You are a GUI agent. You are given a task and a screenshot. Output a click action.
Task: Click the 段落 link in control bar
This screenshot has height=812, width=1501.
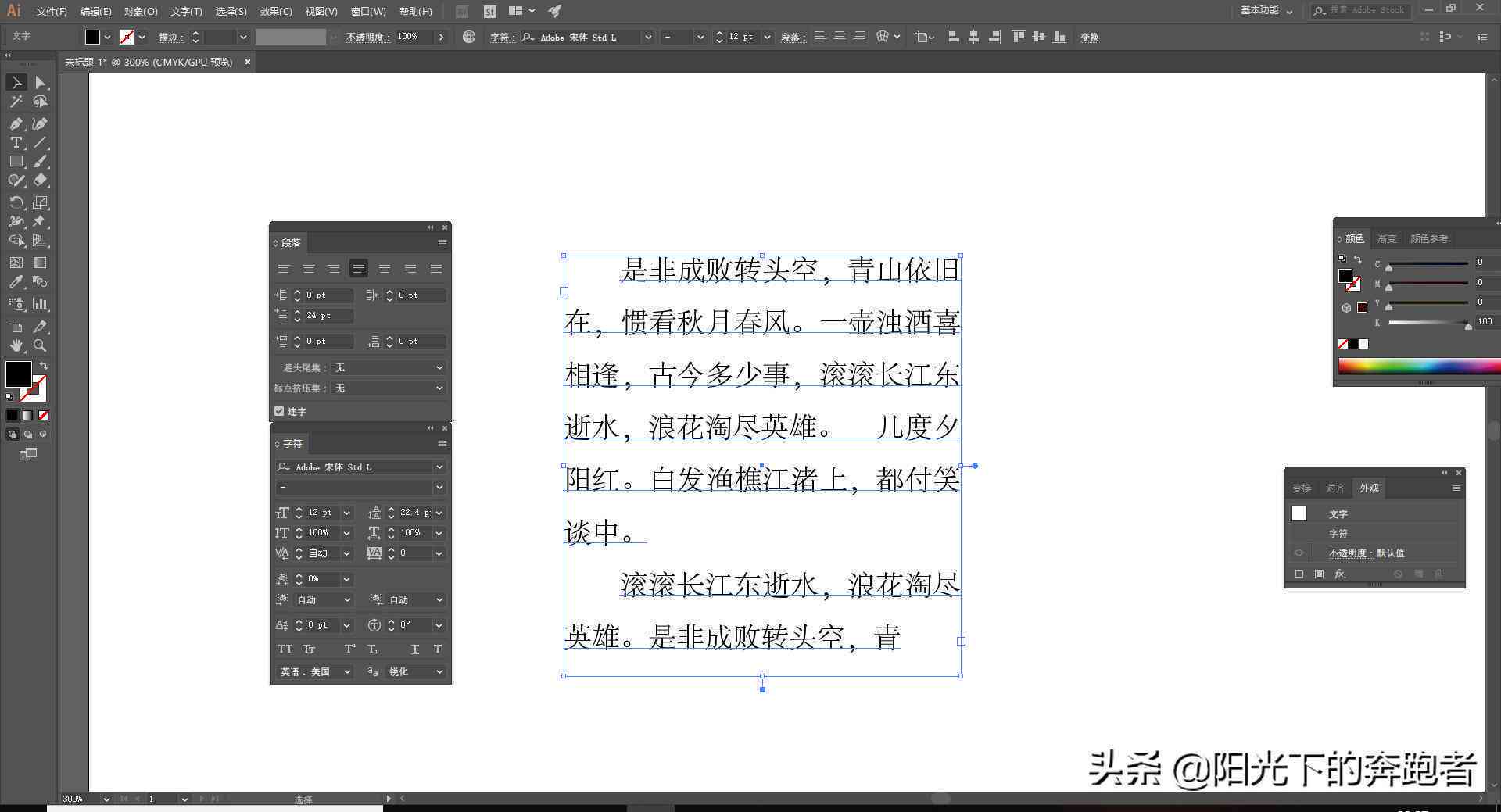tap(791, 37)
